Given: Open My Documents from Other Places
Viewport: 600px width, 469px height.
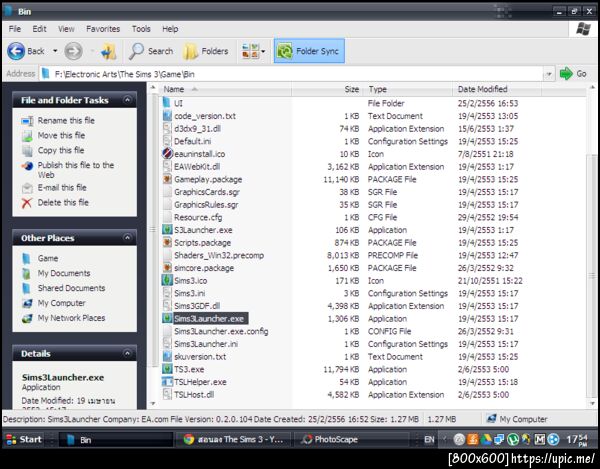Looking at the screenshot, I should tap(64, 273).
